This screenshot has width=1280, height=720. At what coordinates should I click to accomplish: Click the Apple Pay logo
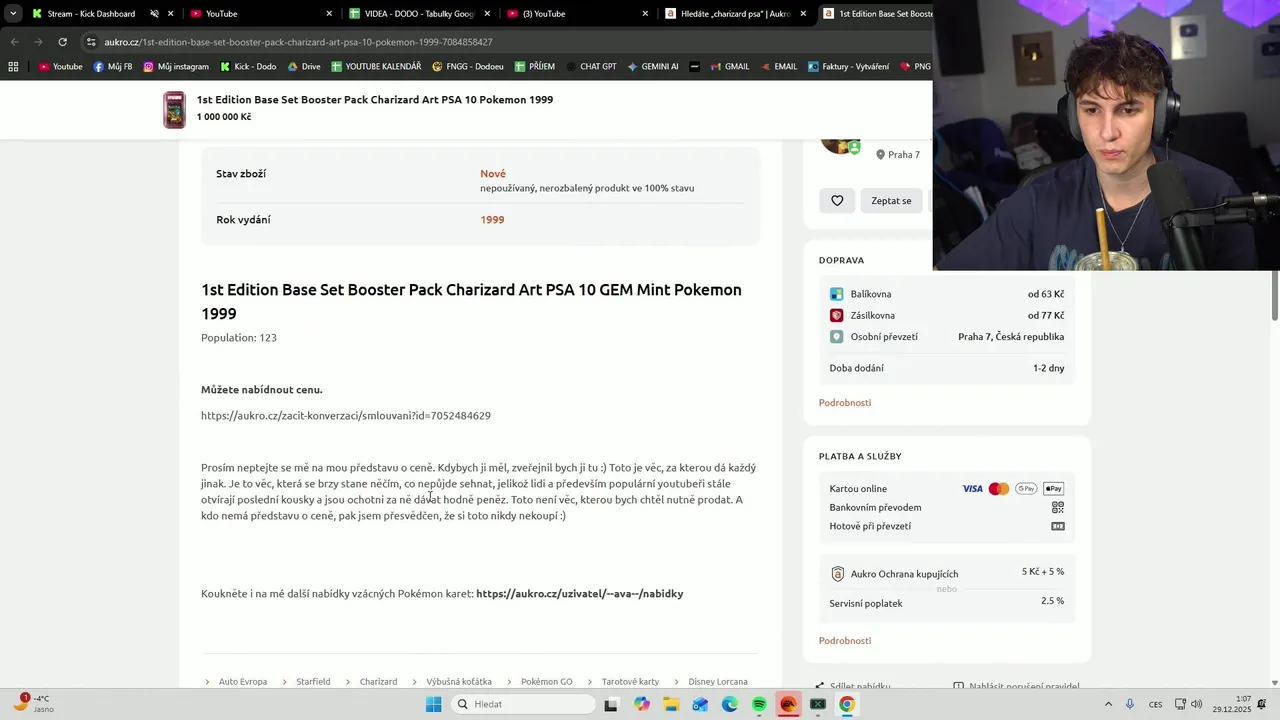1053,489
